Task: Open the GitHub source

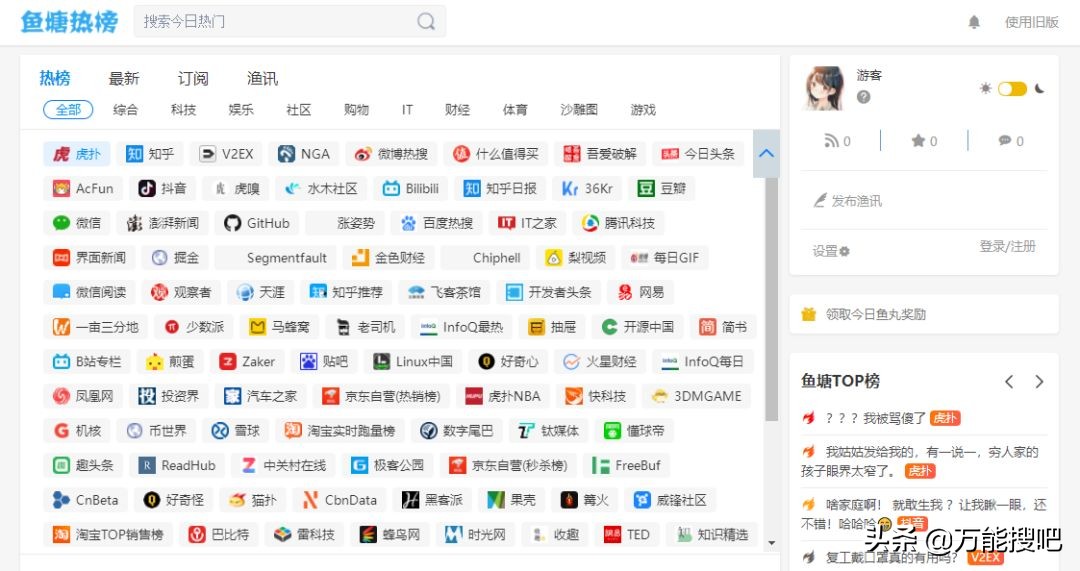Action: [256, 223]
